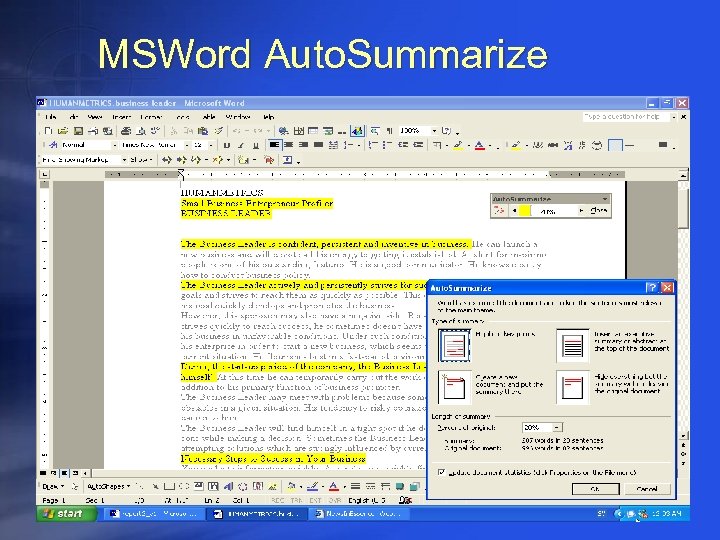
Task: Toggle the TRK track changes status indicator
Action: point(297,500)
